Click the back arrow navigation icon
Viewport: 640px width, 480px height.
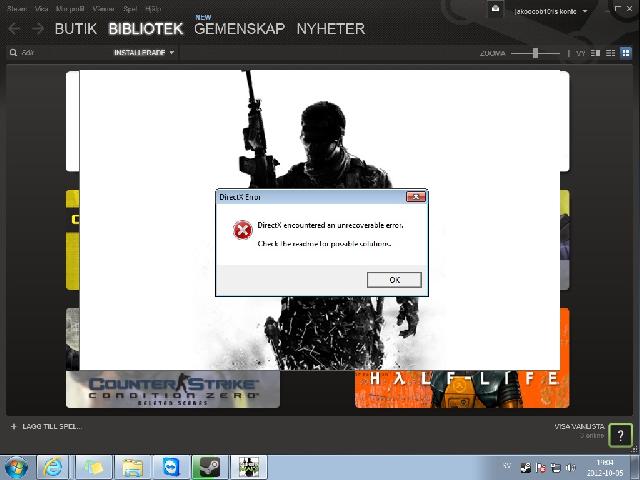[14, 29]
